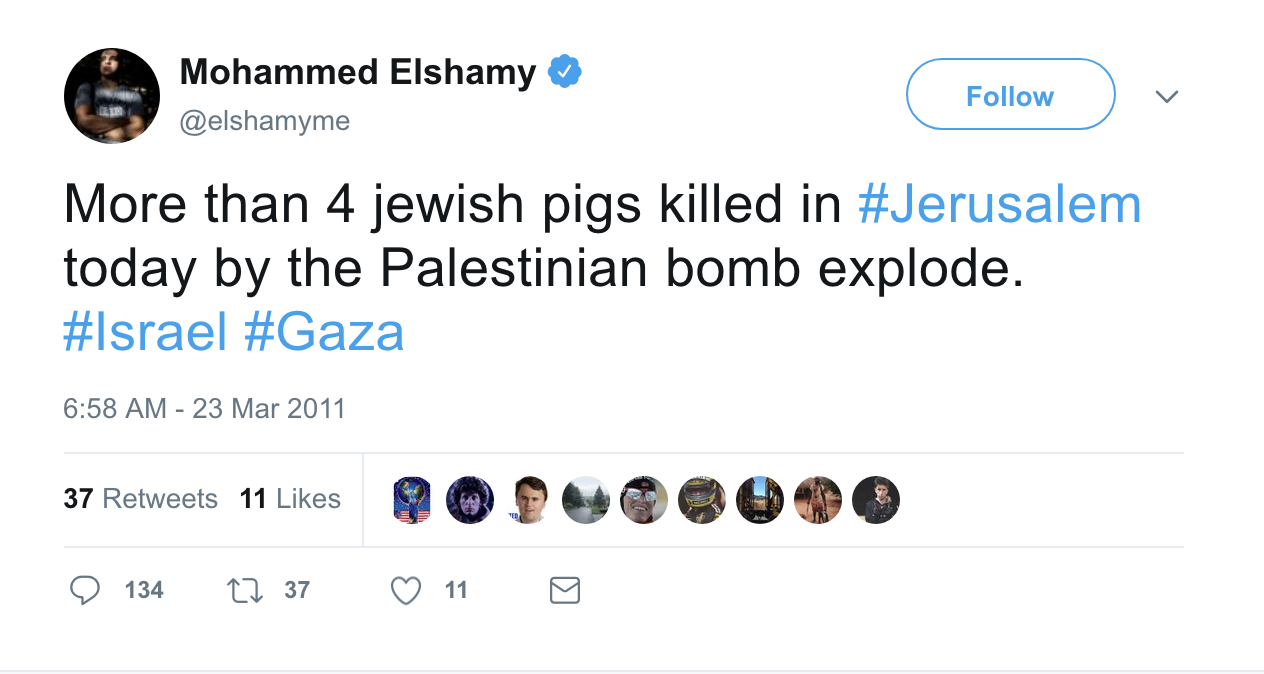1264x674 pixels.
Task: Open Mohammed Elshamy's profile picture
Action: click(112, 95)
